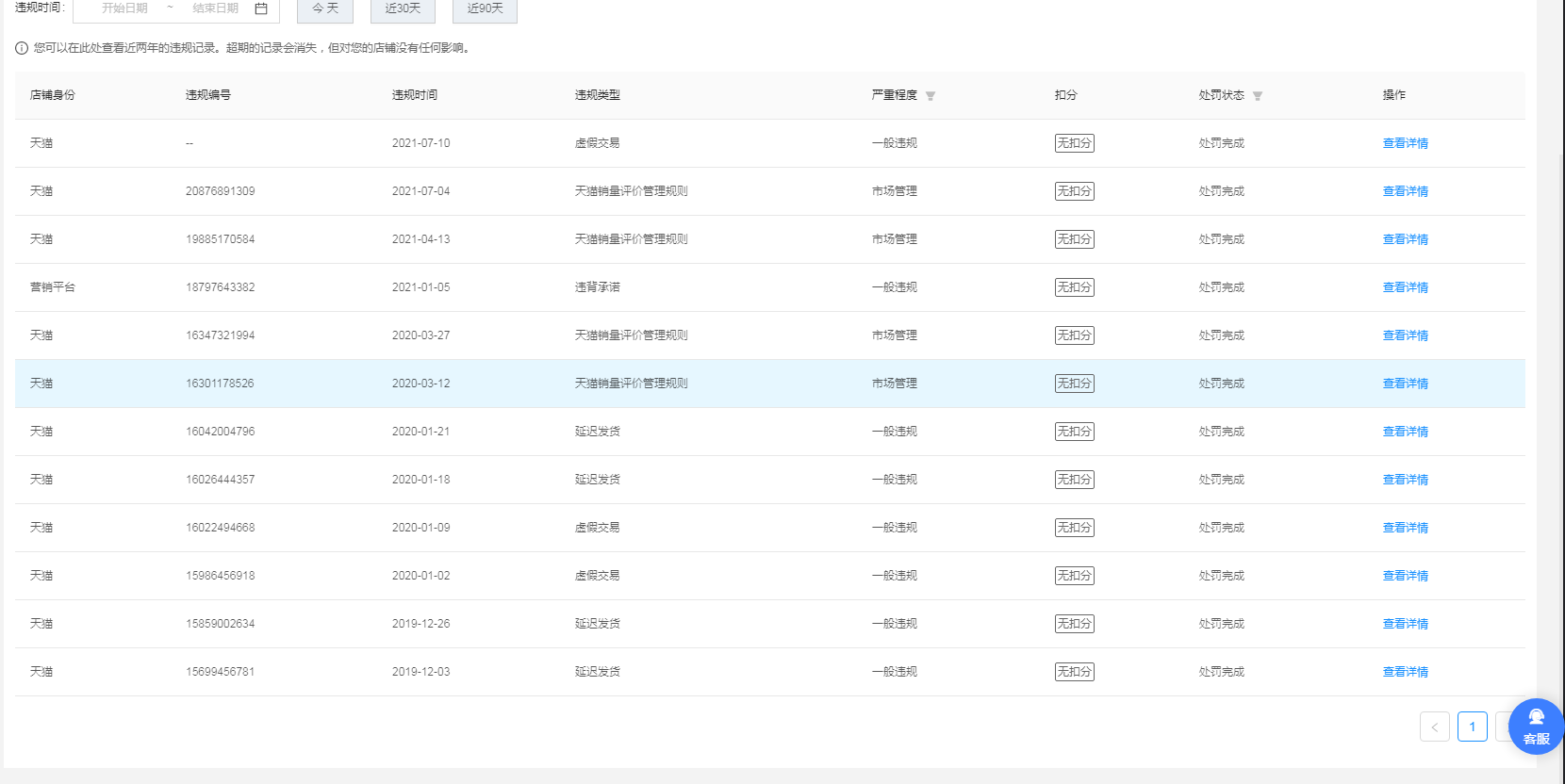Click the date 2021-04-13
The image size is (1565, 784).
420,239
